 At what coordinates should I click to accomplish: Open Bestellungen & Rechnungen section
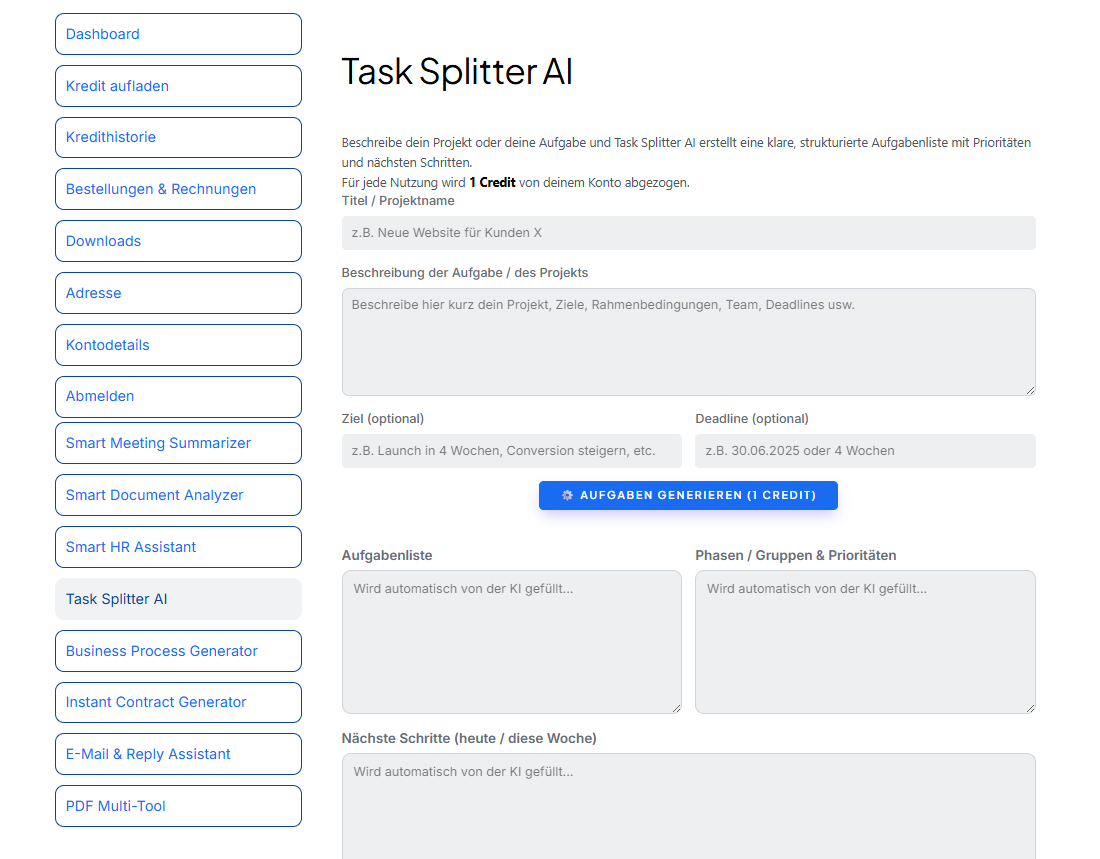click(x=178, y=189)
